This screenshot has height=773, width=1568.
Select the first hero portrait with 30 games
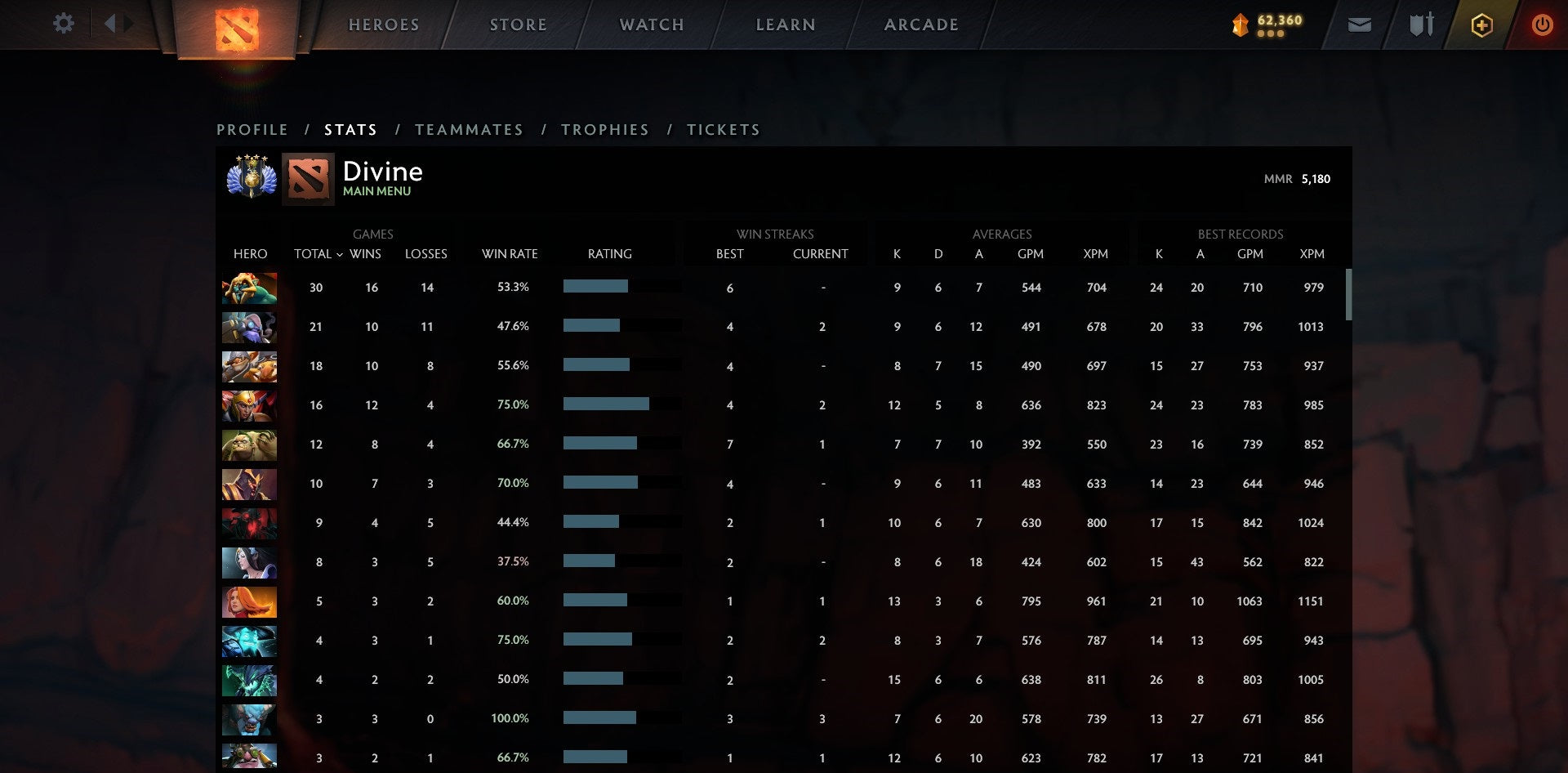[249, 288]
